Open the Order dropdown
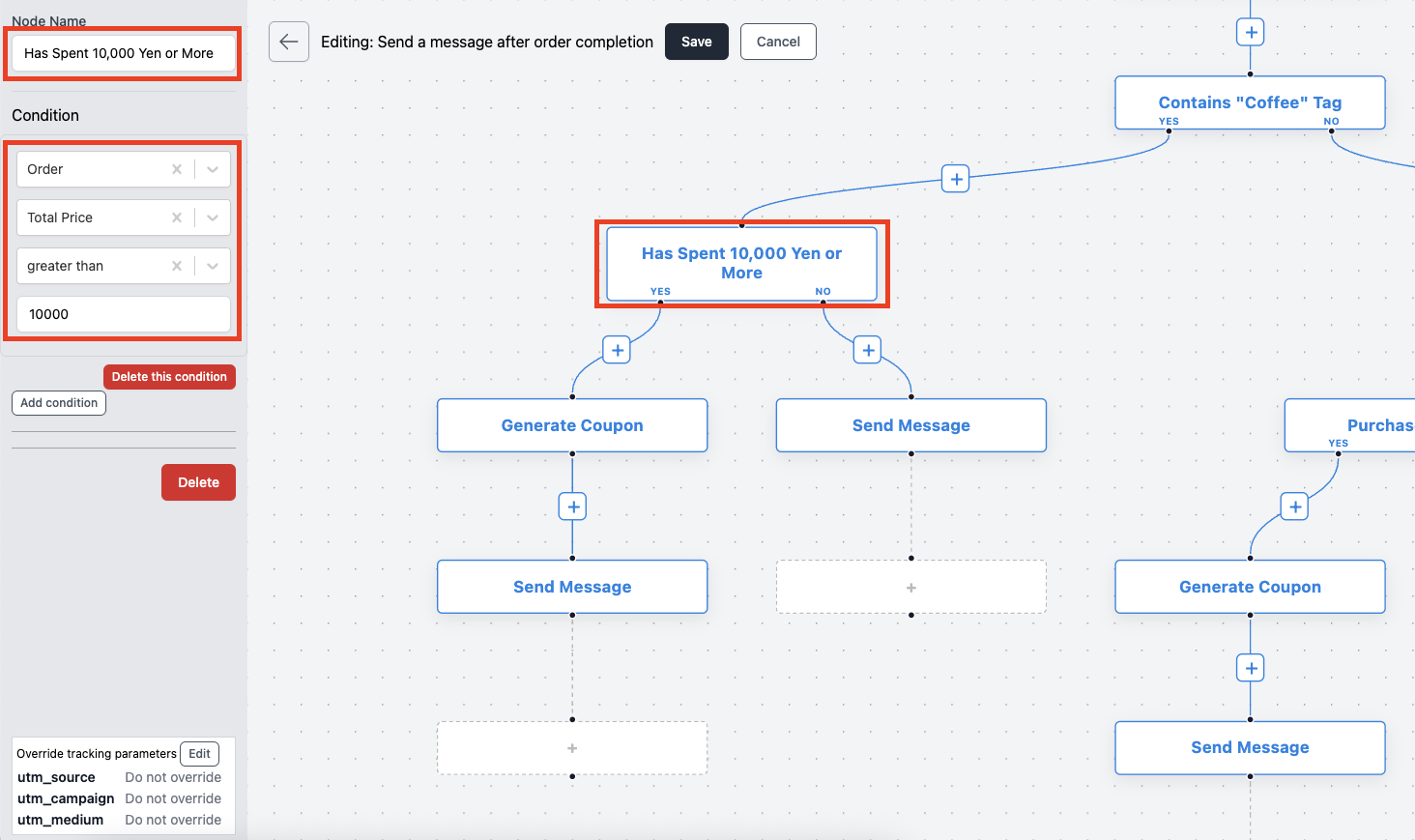Screen dimensions: 1415x840 coord(213,169)
